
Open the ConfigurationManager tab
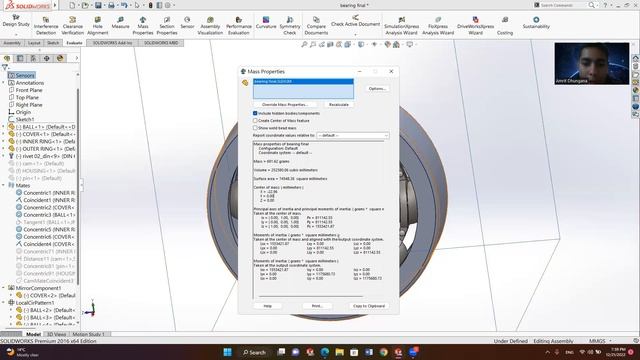pyautogui.click(x=33, y=58)
